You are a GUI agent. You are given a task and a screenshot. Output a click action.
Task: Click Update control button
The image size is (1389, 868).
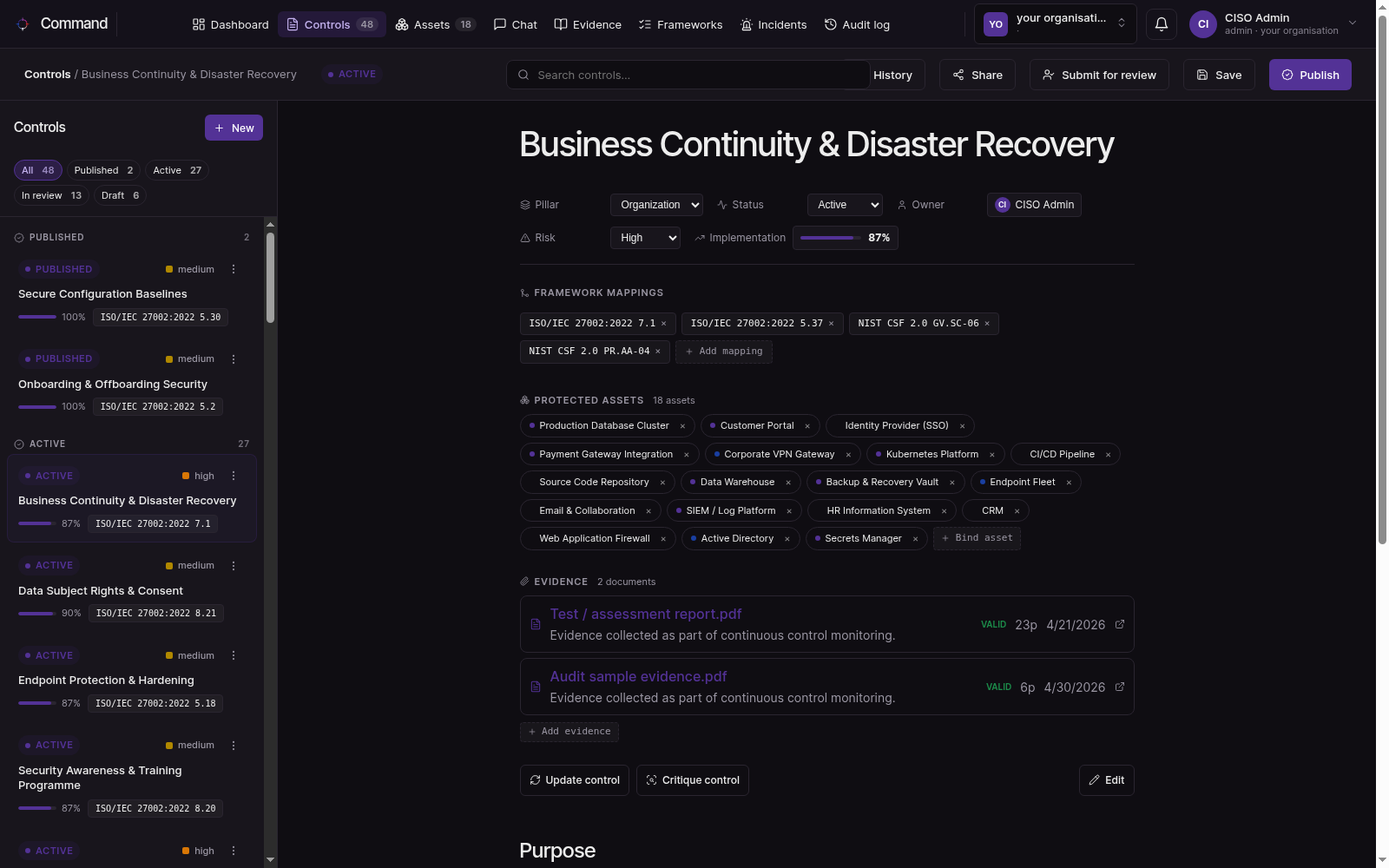575,780
